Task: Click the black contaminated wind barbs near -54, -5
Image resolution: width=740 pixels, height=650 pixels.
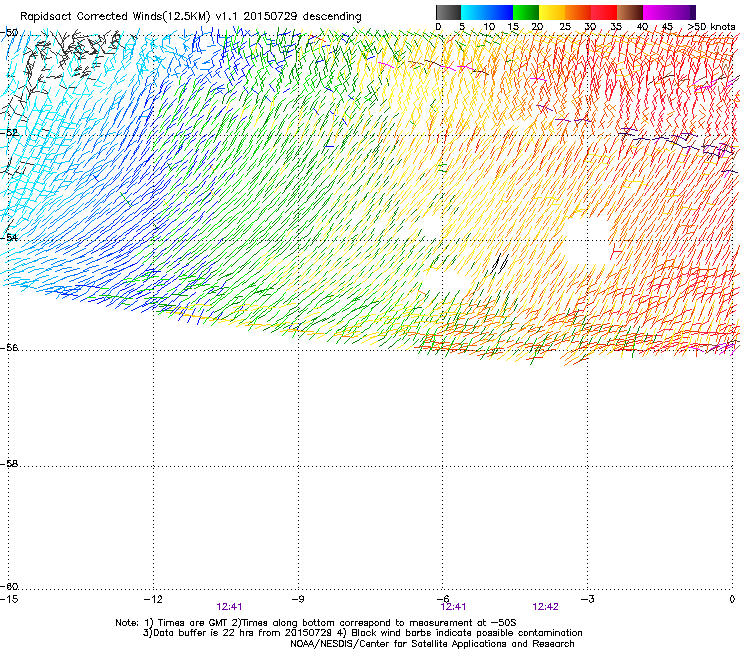Action: (500, 263)
